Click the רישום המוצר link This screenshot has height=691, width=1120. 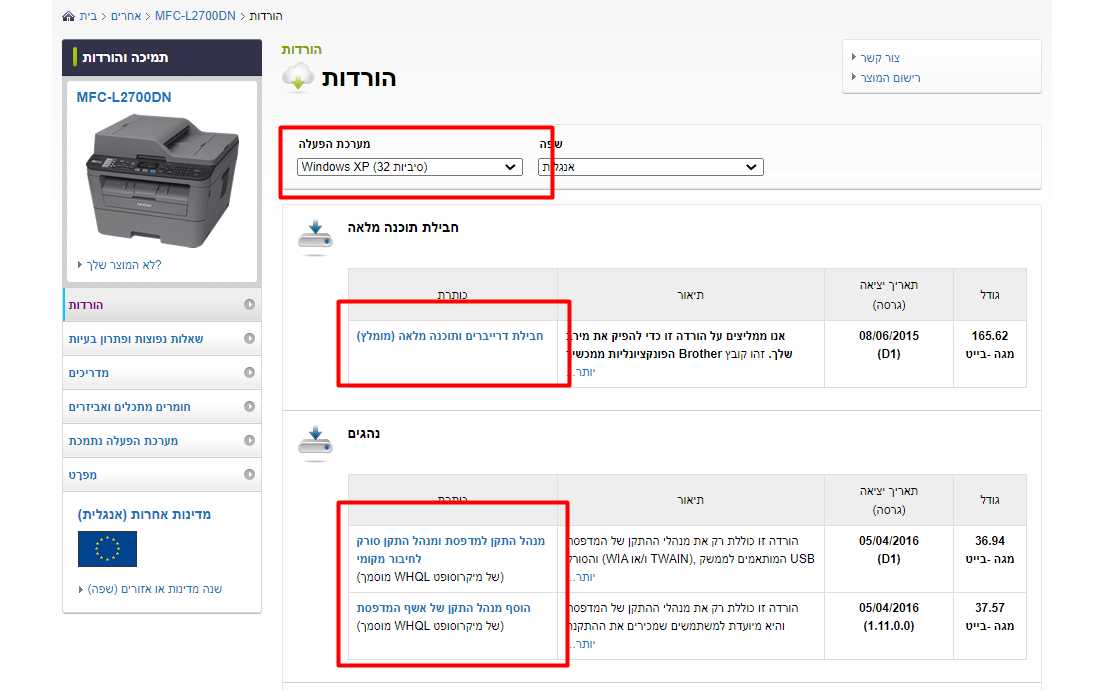click(890, 78)
